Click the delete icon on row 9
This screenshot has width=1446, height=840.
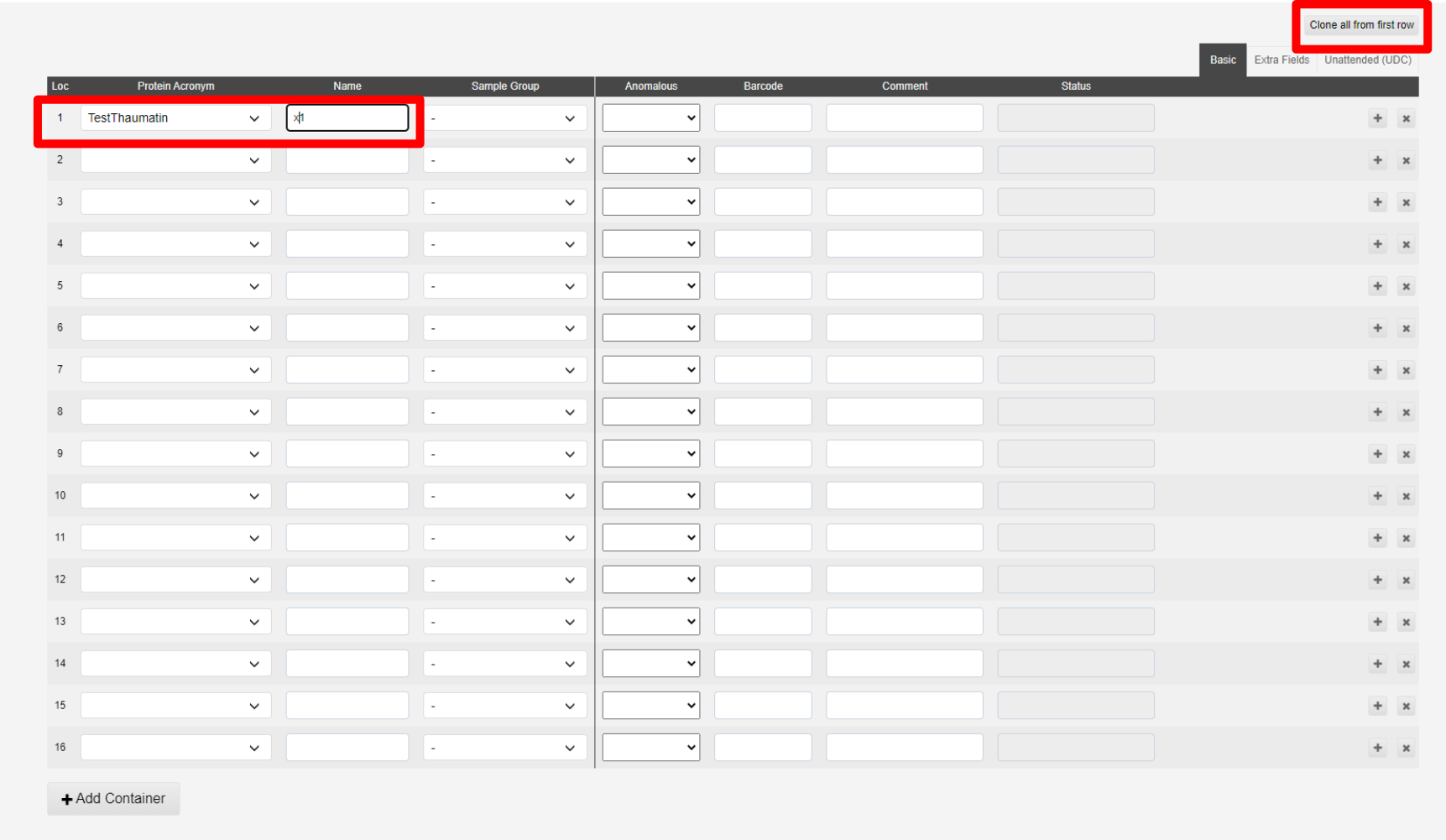click(1407, 453)
